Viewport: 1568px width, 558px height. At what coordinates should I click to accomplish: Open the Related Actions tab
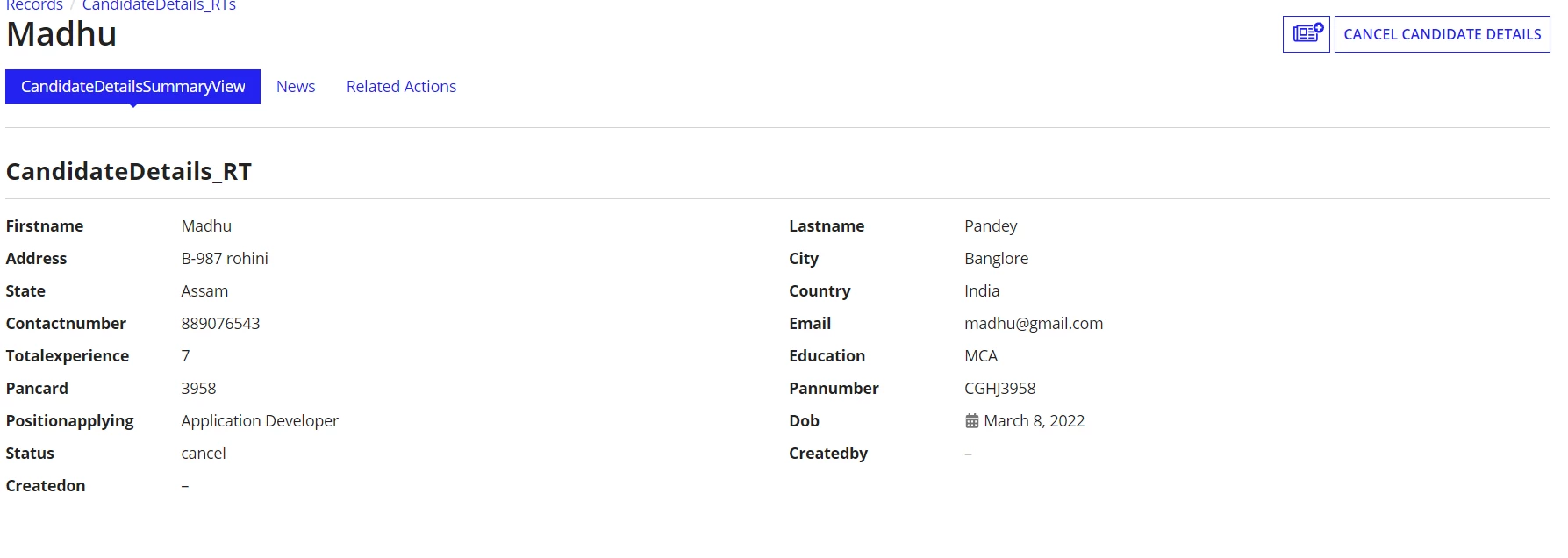(x=401, y=86)
